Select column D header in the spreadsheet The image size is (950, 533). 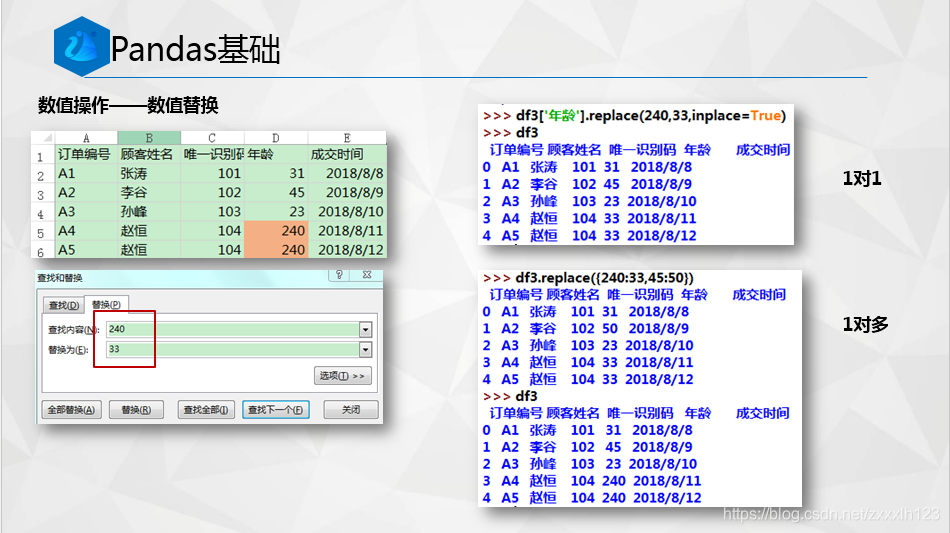point(276,138)
